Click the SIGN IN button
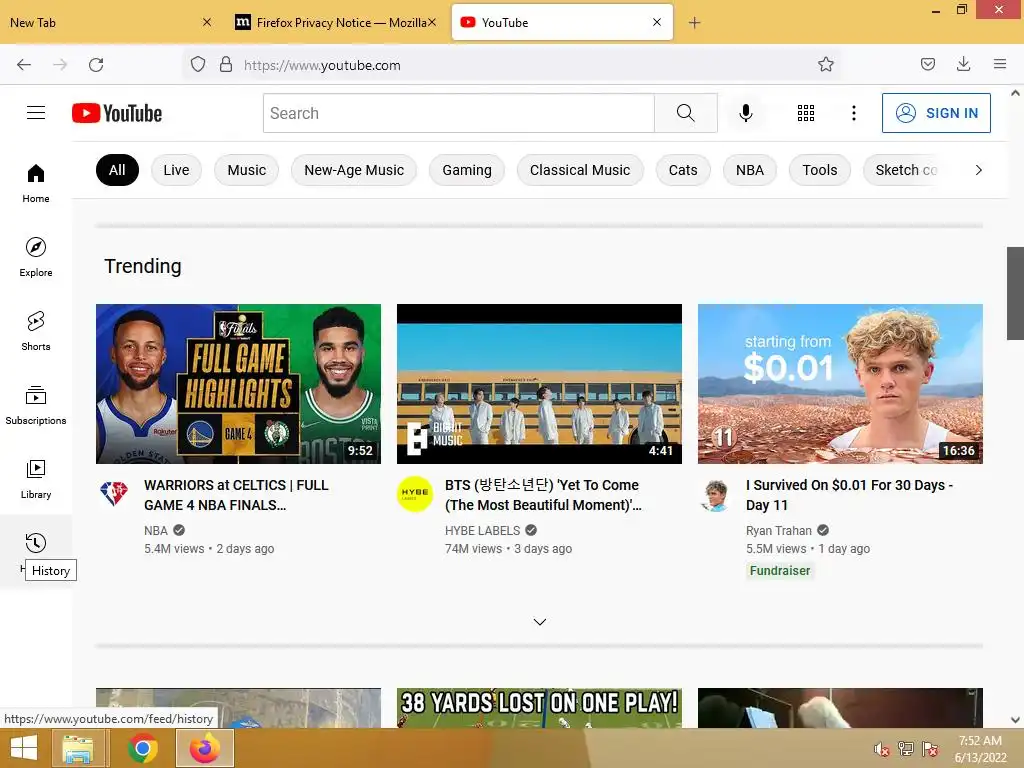 click(x=936, y=113)
